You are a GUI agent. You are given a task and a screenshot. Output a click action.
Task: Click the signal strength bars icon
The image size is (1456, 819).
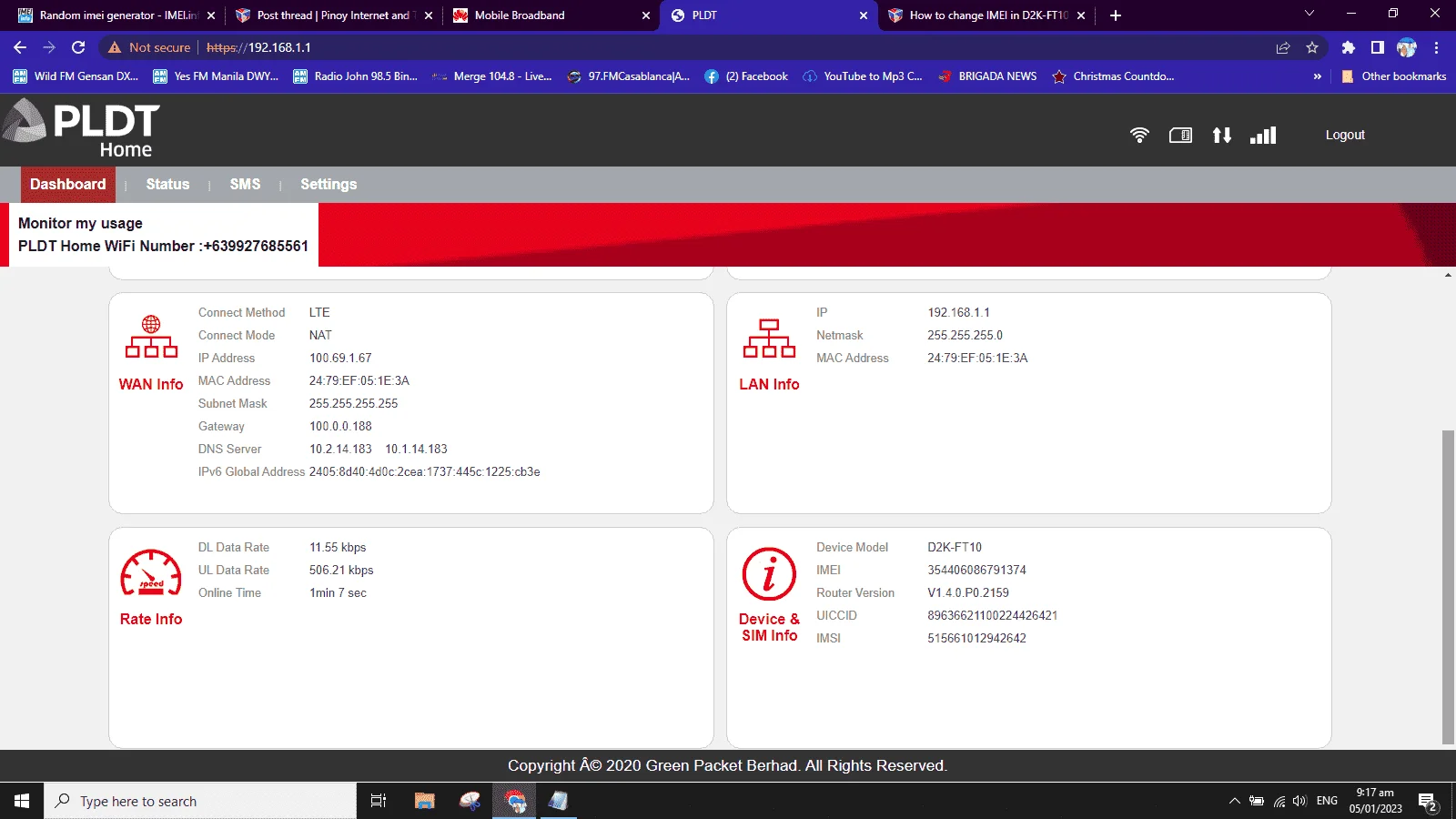click(1263, 135)
